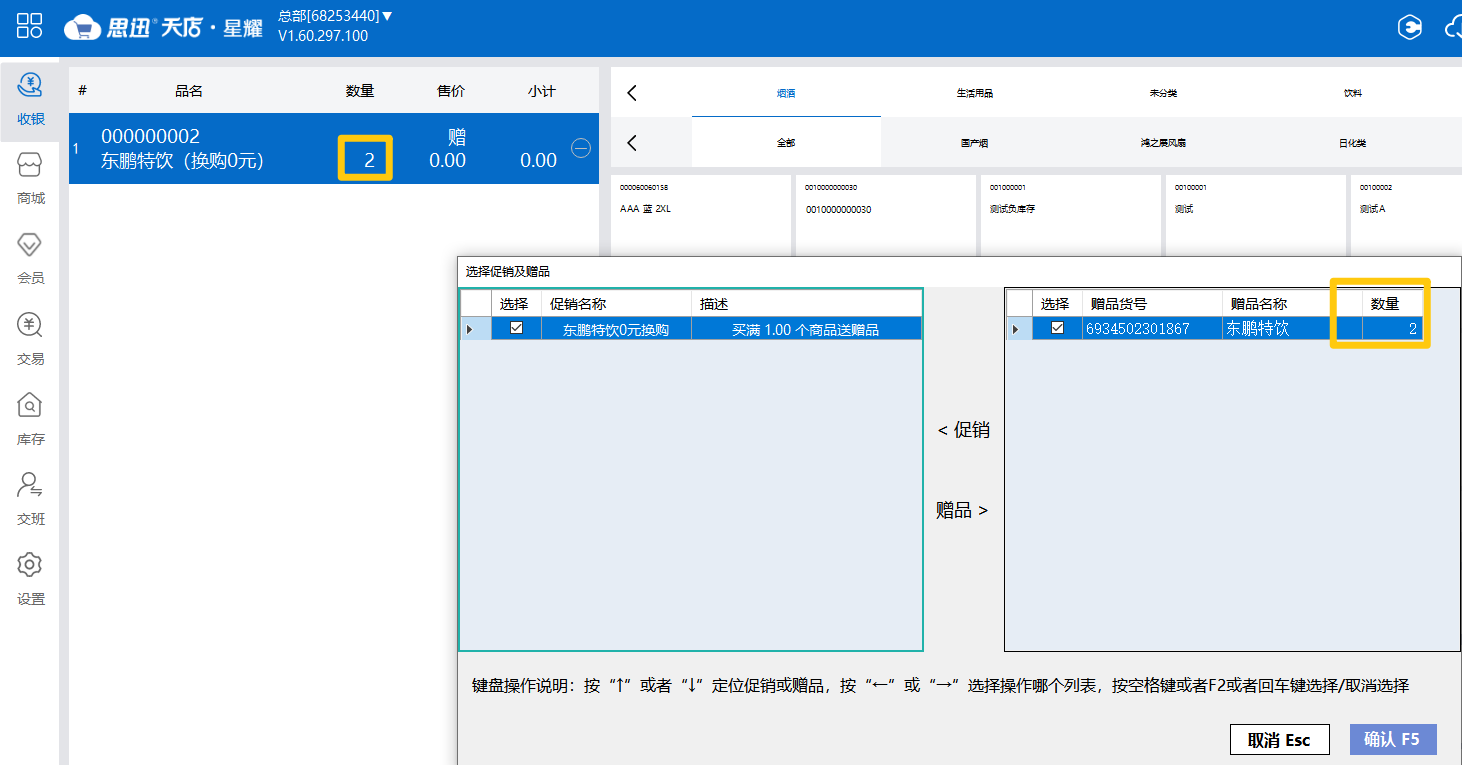Click the 小计 cart column header

pos(542,91)
